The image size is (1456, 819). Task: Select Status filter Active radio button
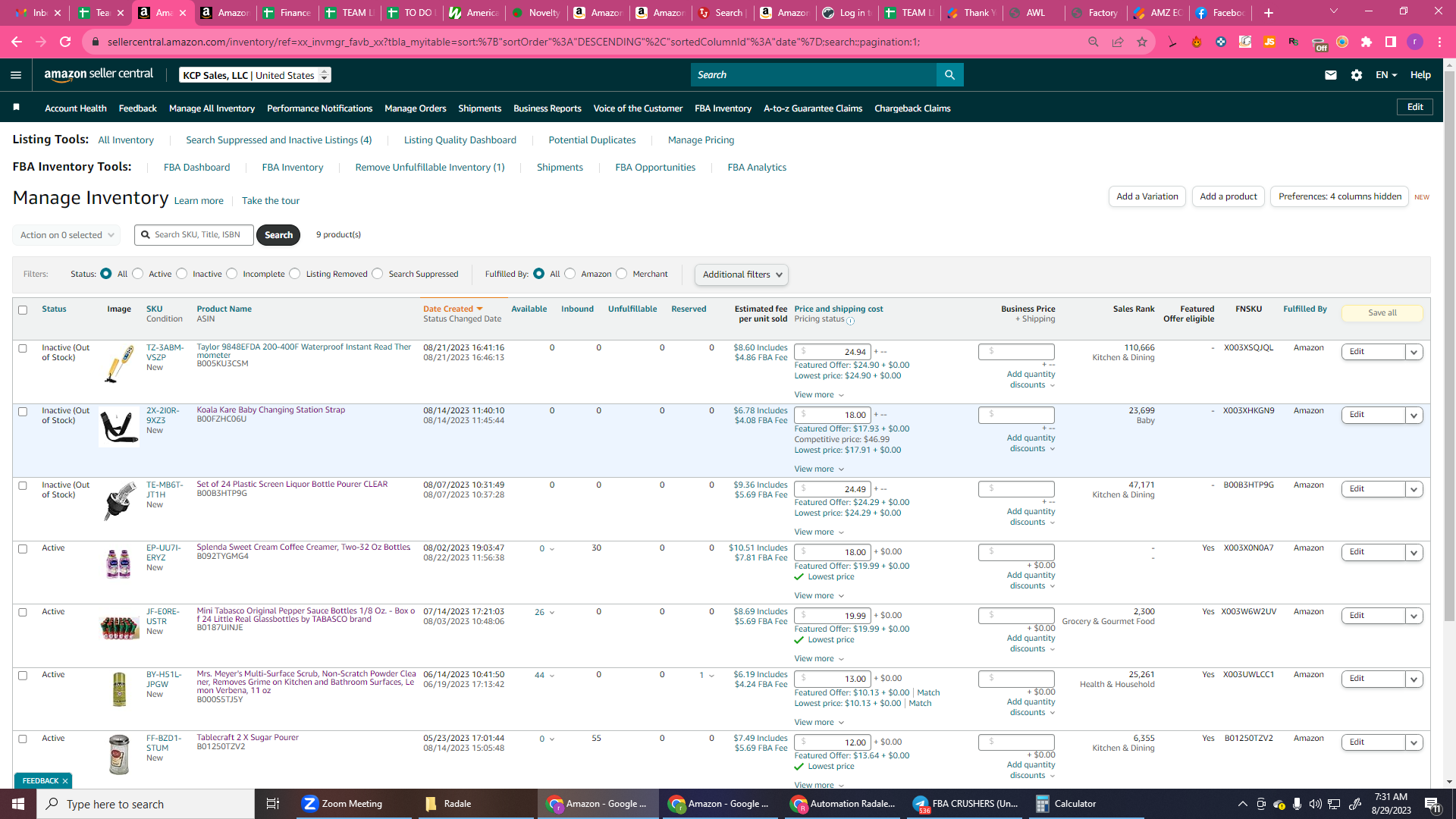(x=138, y=274)
